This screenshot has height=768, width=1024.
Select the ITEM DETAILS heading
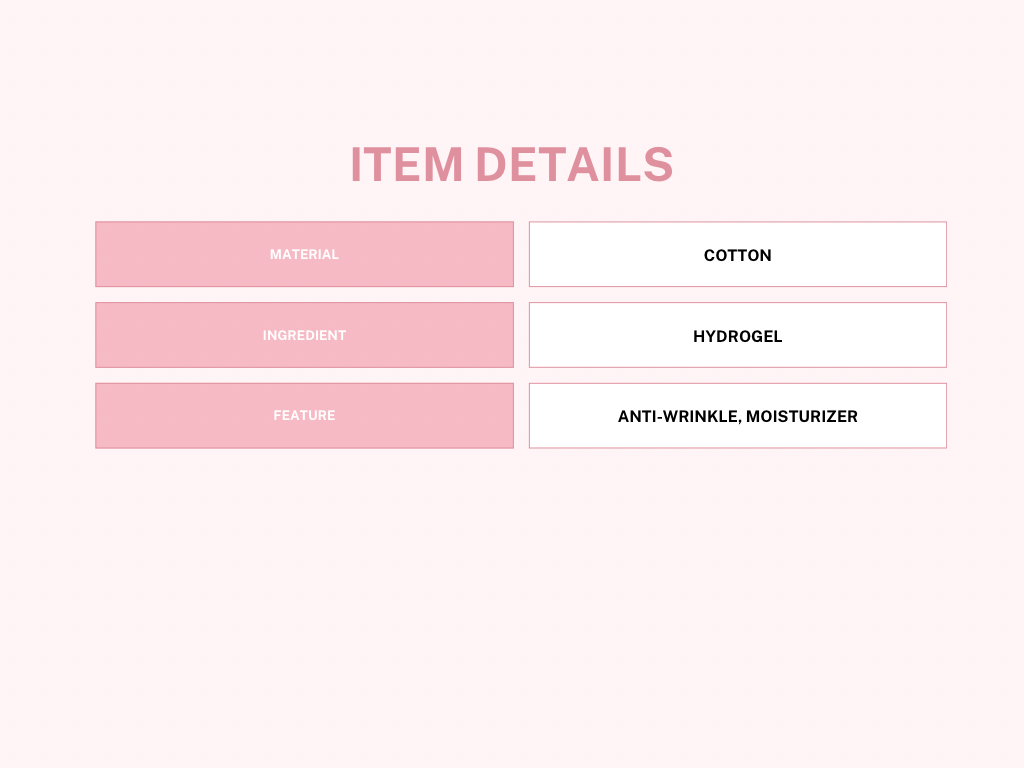coord(511,165)
